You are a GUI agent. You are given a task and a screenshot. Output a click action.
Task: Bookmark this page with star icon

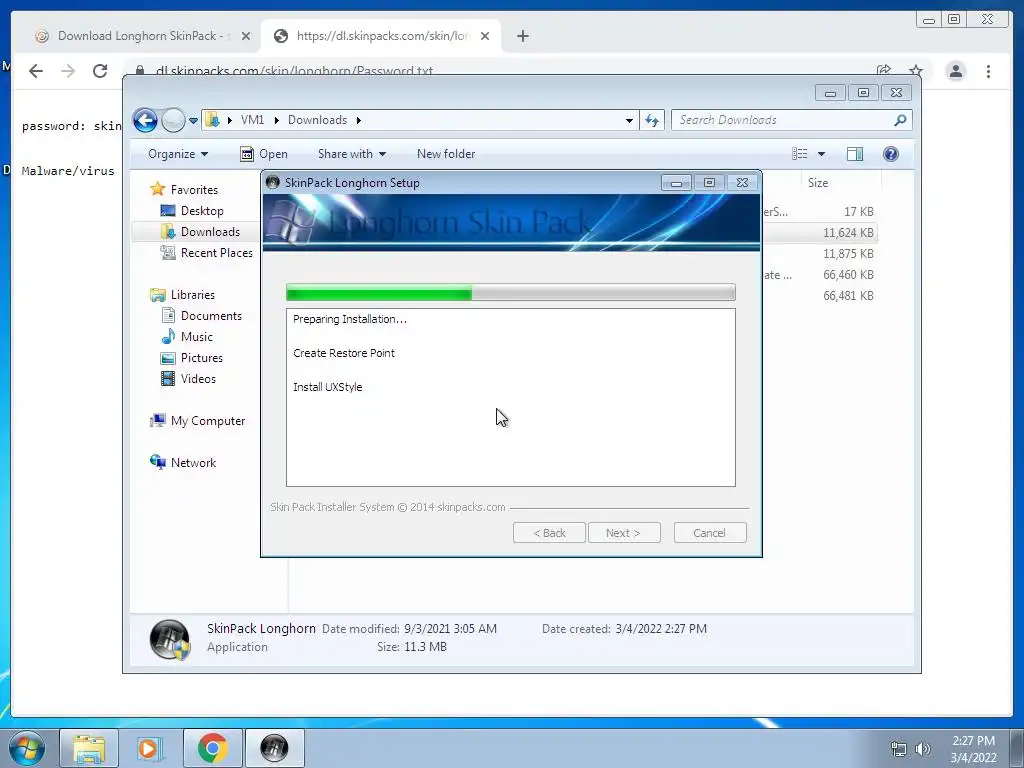(x=916, y=71)
